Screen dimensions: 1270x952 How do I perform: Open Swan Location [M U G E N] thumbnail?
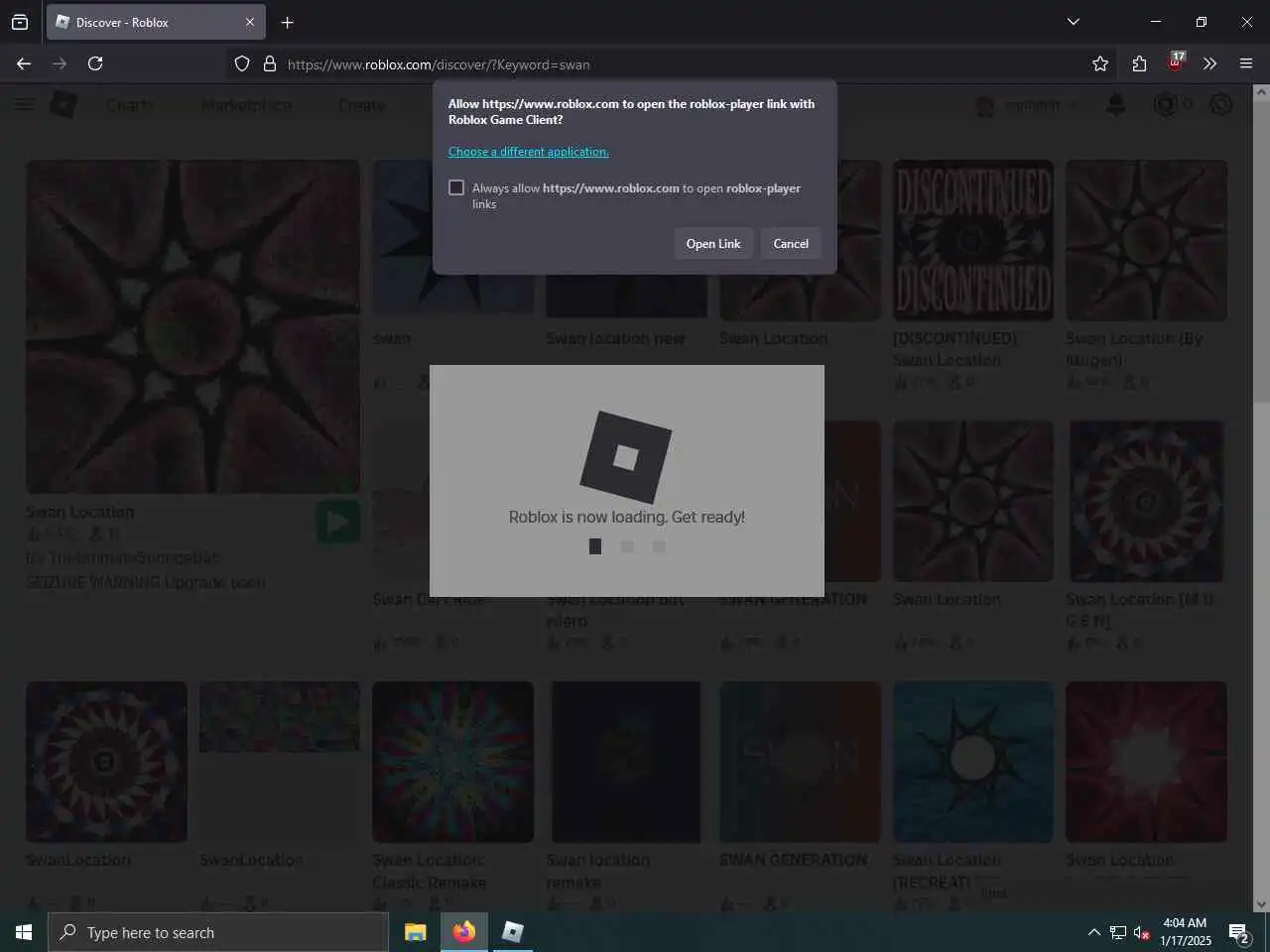tap(1146, 501)
